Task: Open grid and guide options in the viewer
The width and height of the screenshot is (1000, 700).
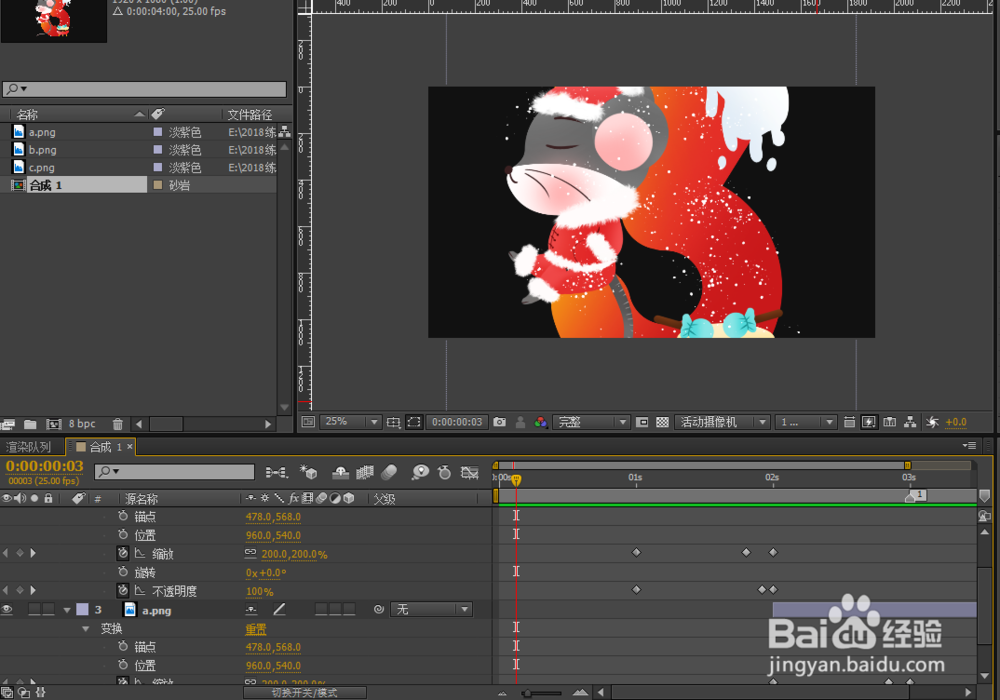Action: coord(393,422)
